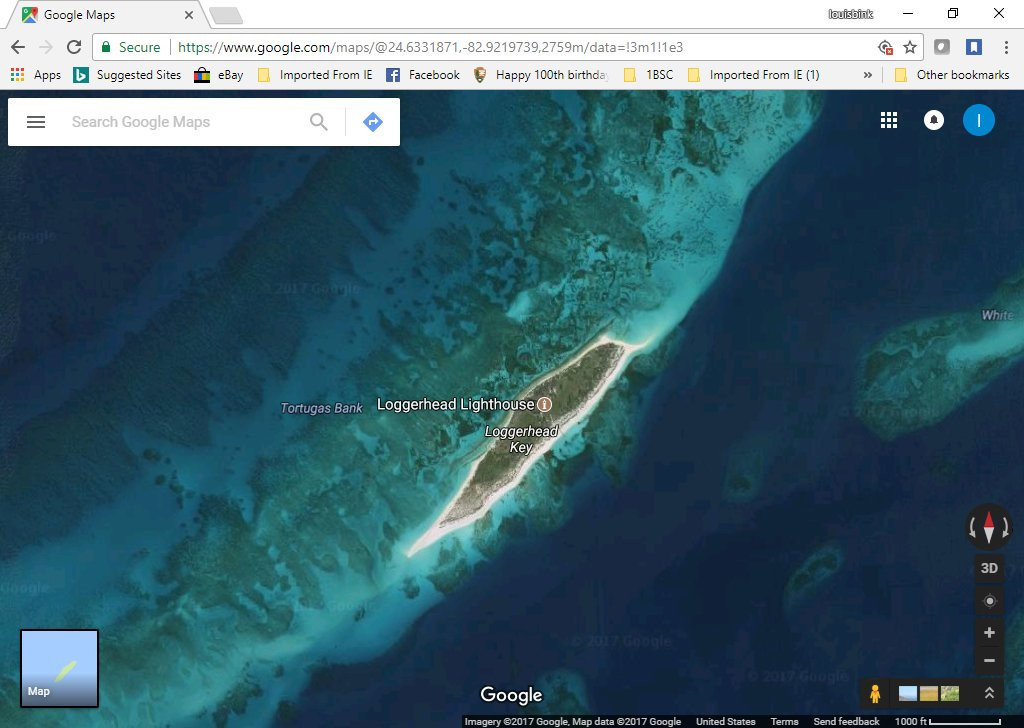
Task: Open Google notifications bell
Action: click(x=934, y=120)
